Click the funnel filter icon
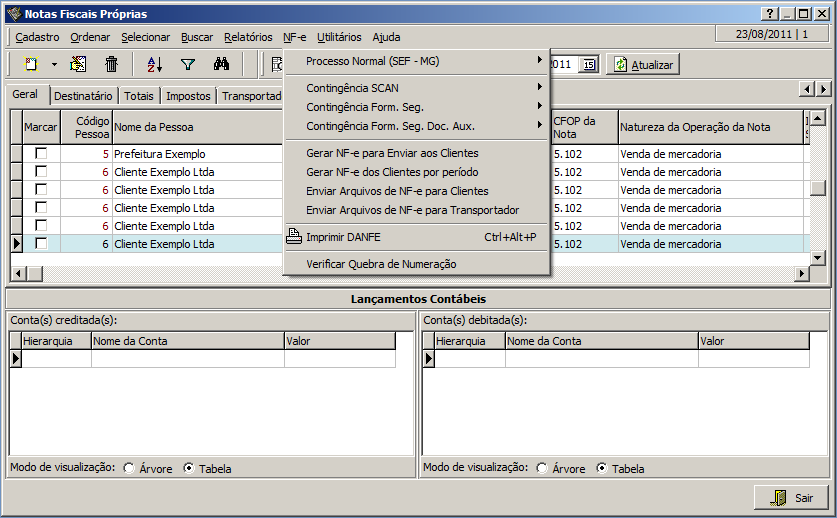837x518 pixels. click(187, 64)
